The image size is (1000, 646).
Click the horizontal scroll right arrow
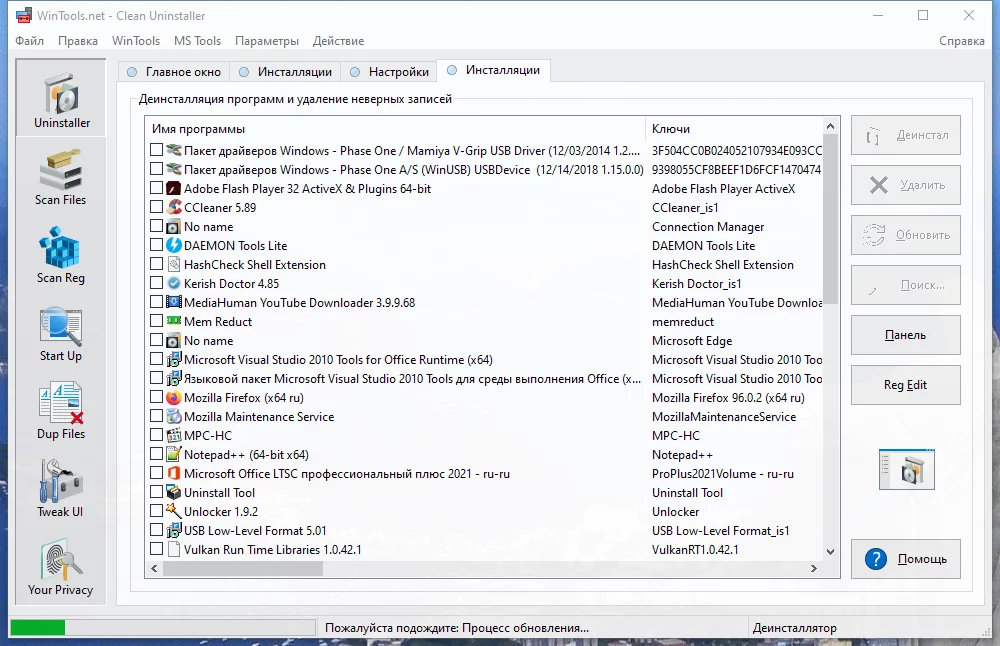(814, 568)
